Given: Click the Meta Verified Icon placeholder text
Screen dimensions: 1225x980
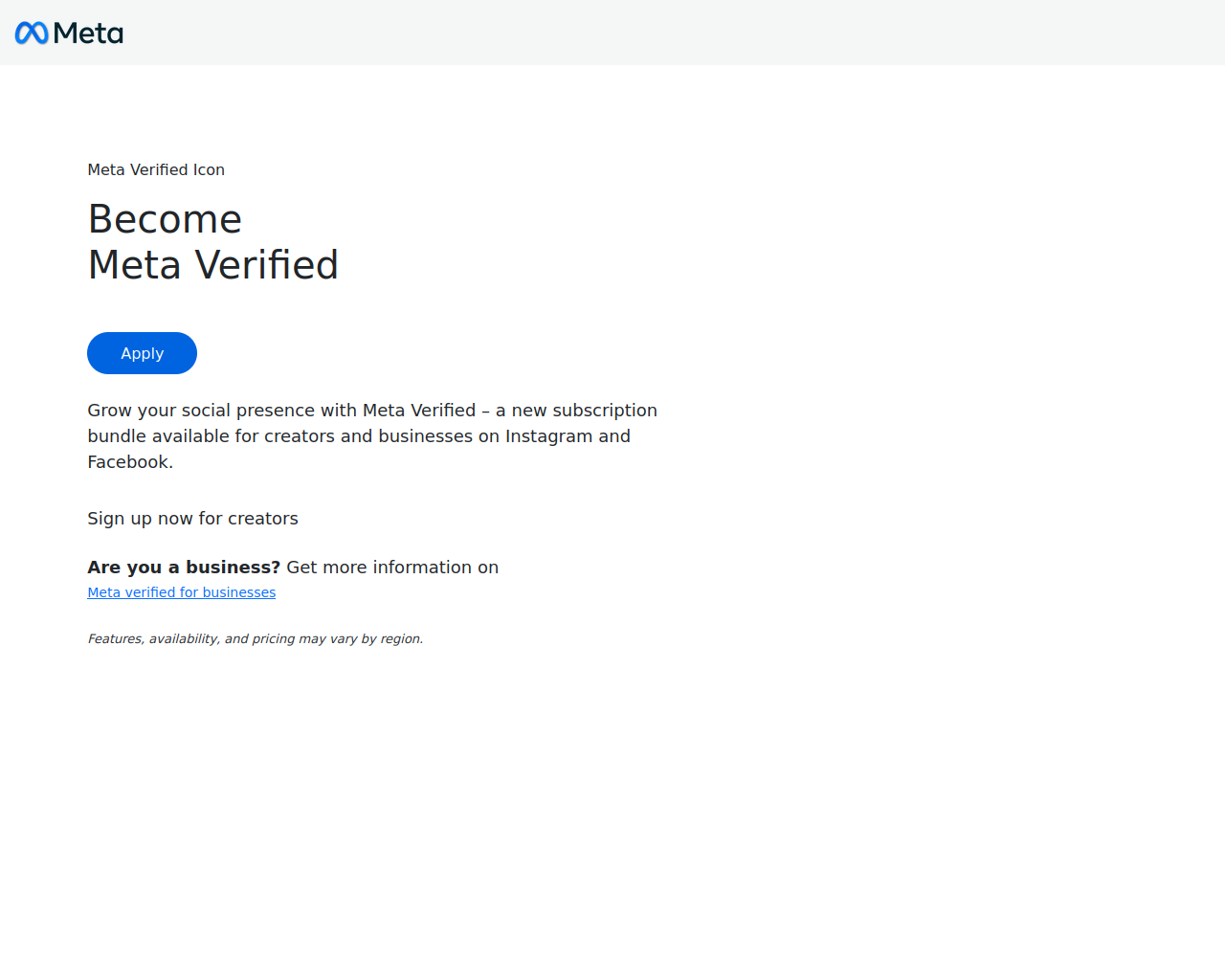Looking at the screenshot, I should [x=156, y=169].
